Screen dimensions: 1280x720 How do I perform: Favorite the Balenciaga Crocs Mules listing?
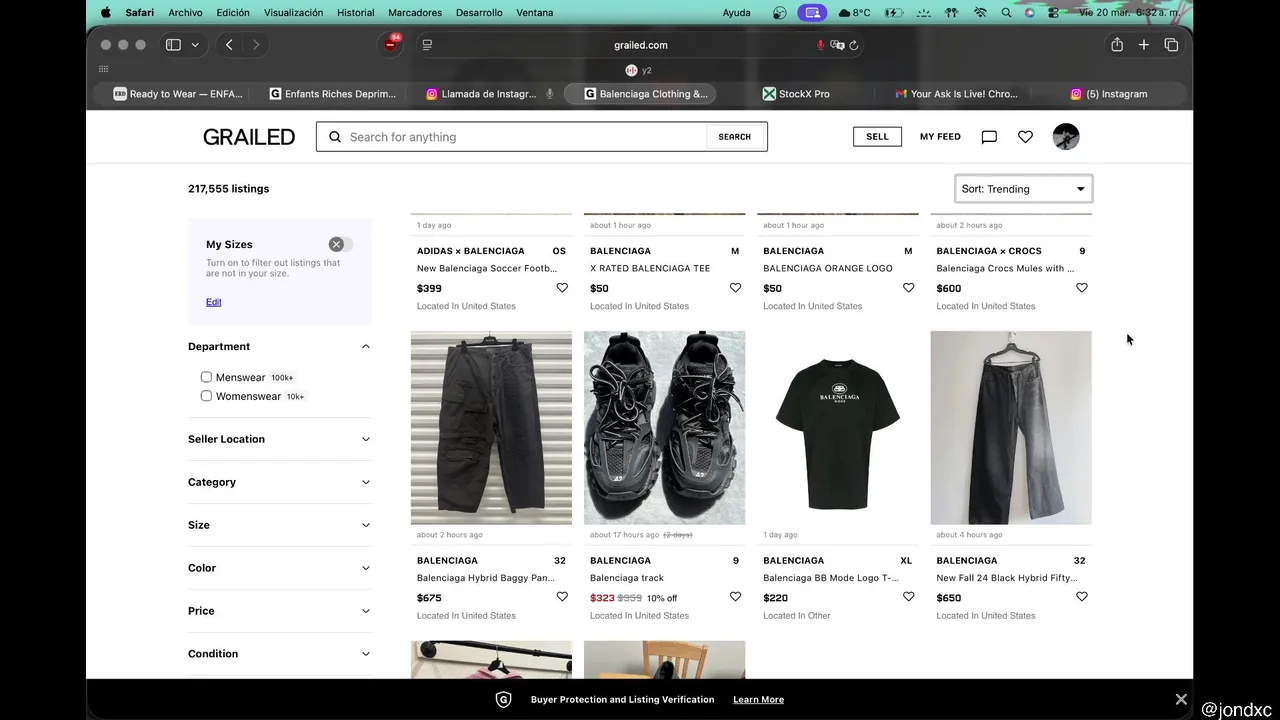1081,288
